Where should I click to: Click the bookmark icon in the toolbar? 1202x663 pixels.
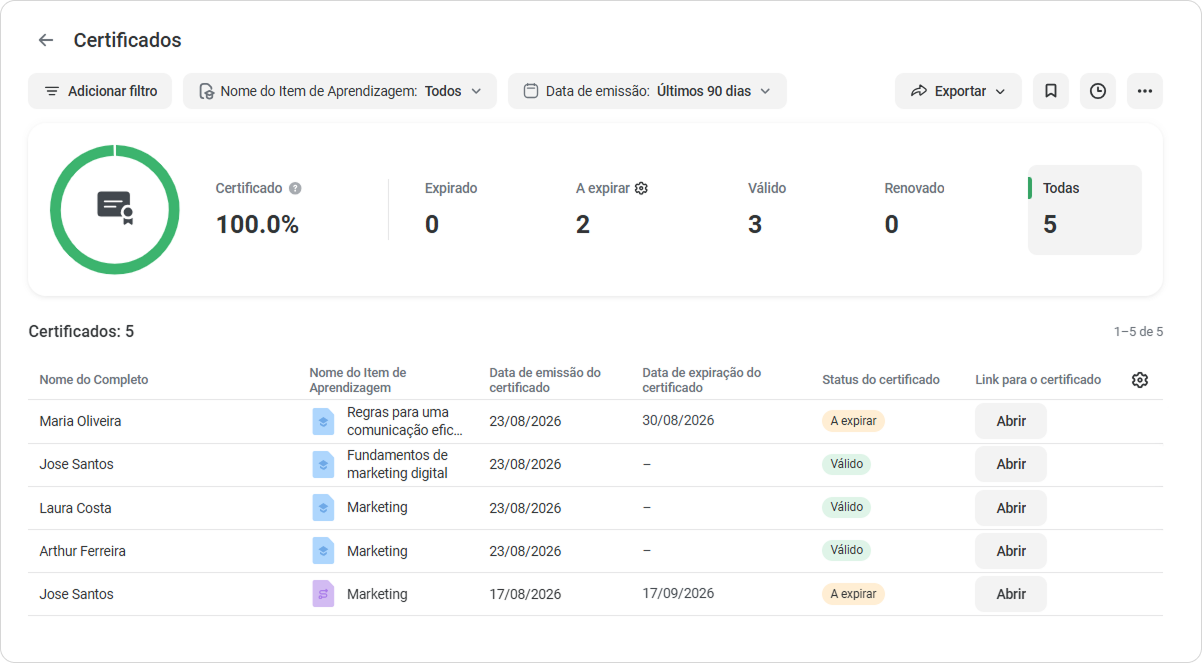[x=1051, y=91]
